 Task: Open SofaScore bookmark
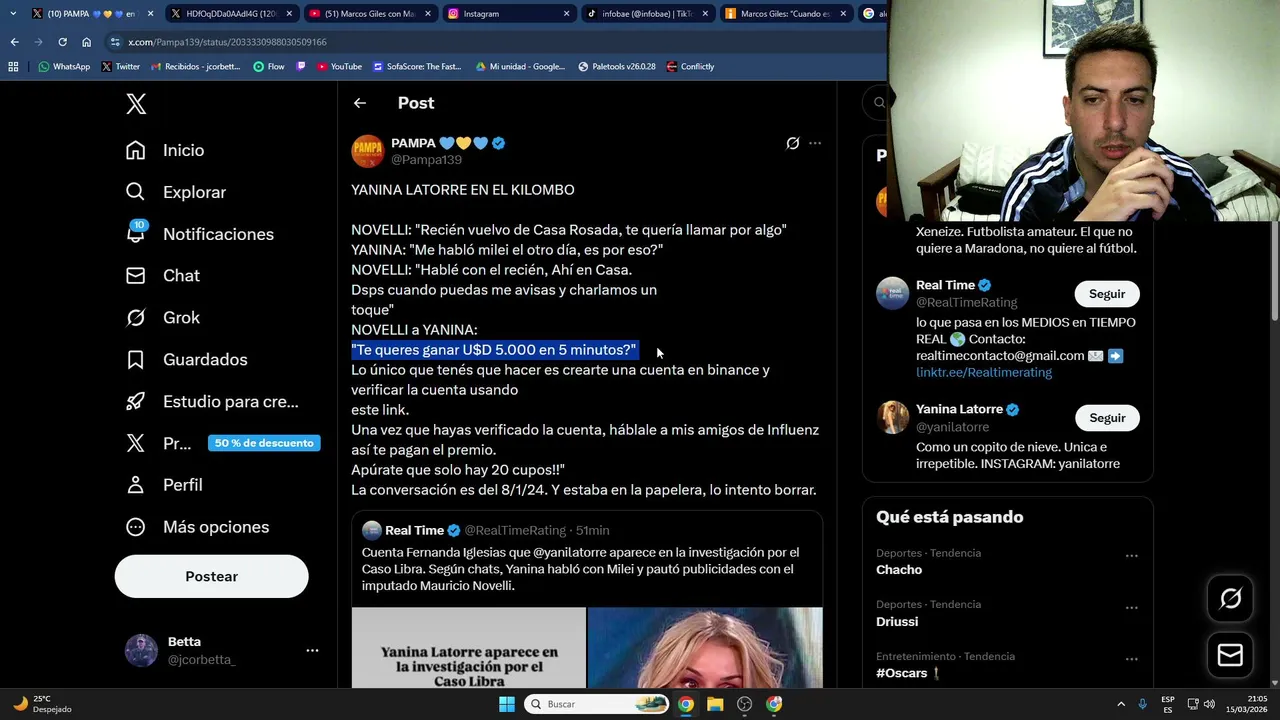click(x=417, y=67)
